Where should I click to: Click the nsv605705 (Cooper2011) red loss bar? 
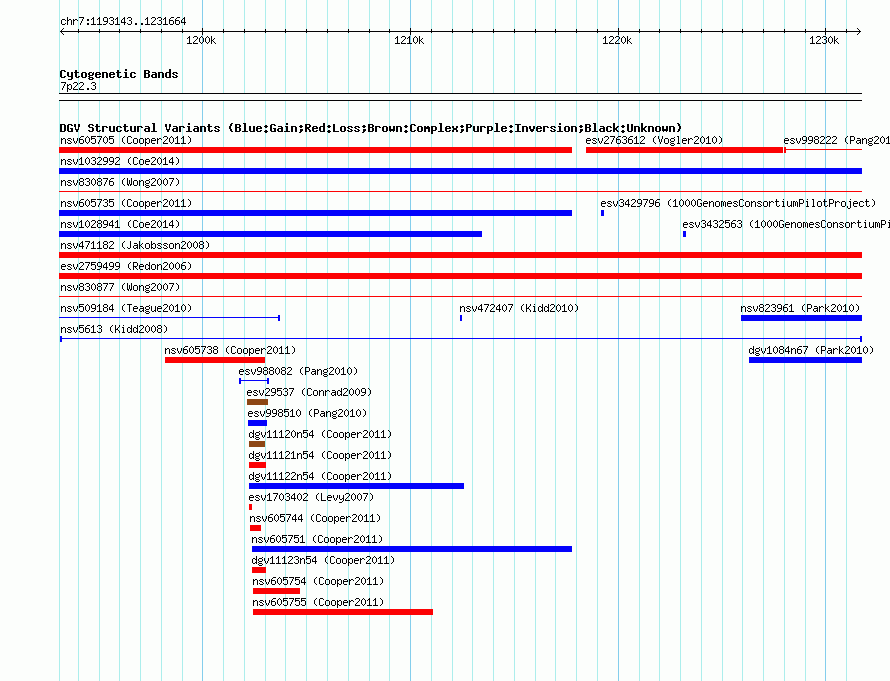click(316, 150)
